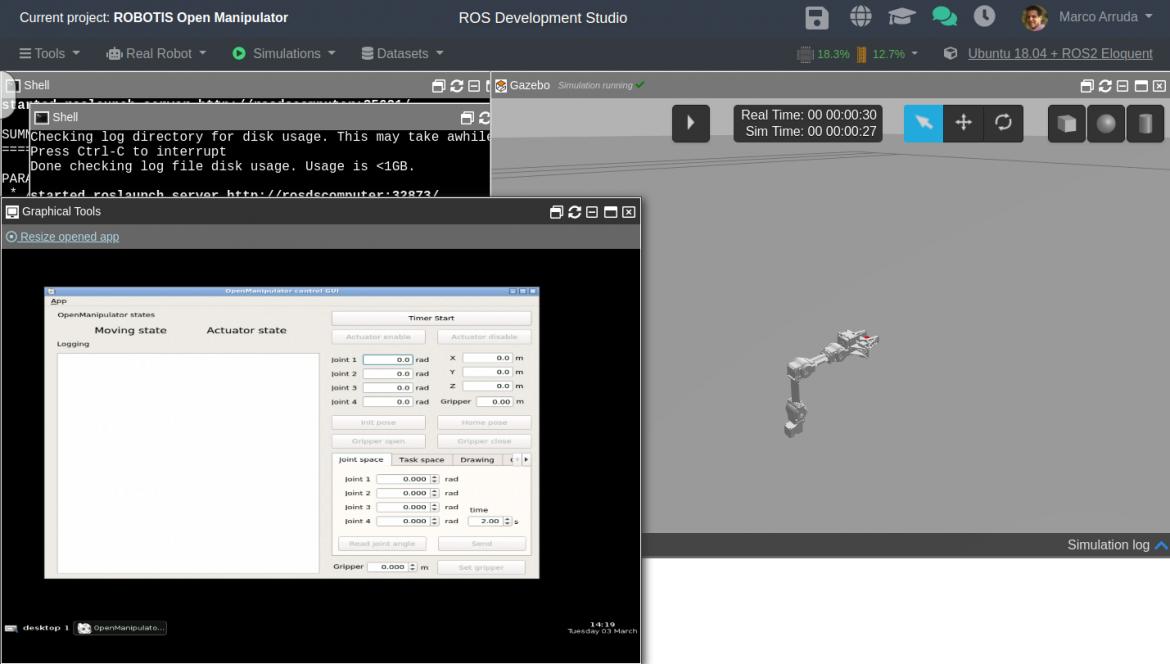1170x664 pixels.
Task: Switch to the Joint space tab
Action: pos(361,460)
